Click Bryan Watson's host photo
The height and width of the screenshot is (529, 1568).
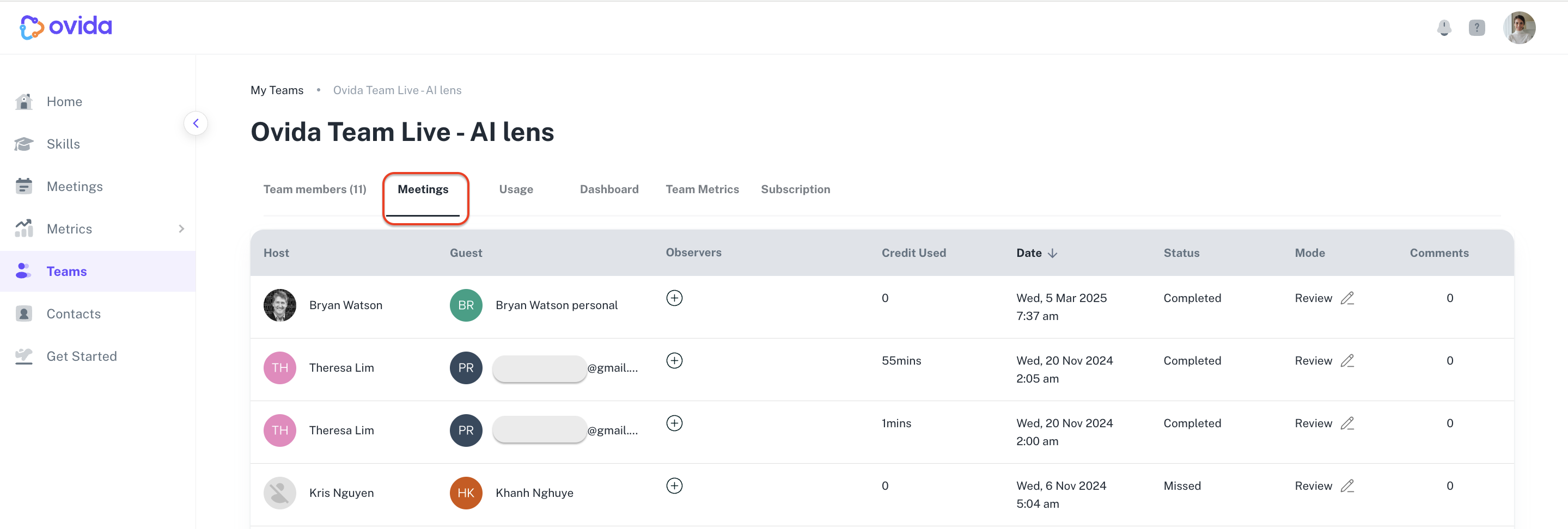tap(280, 305)
